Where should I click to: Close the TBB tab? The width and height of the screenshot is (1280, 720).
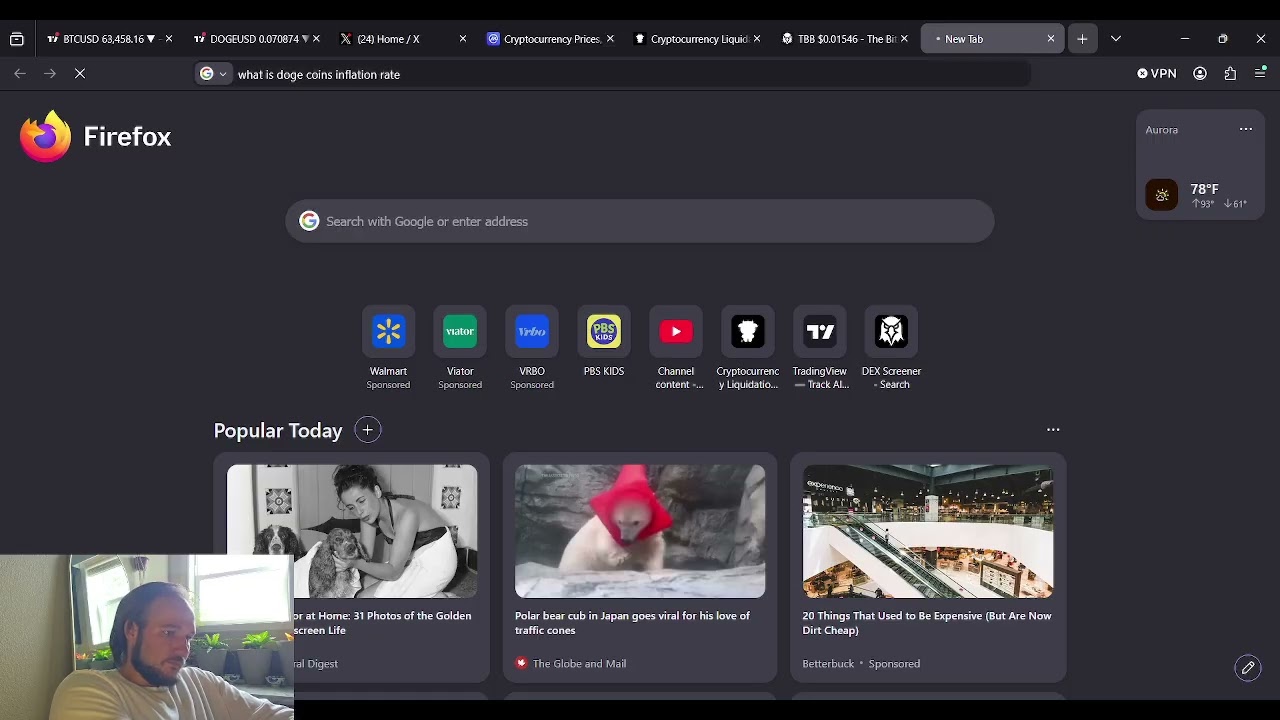904,39
